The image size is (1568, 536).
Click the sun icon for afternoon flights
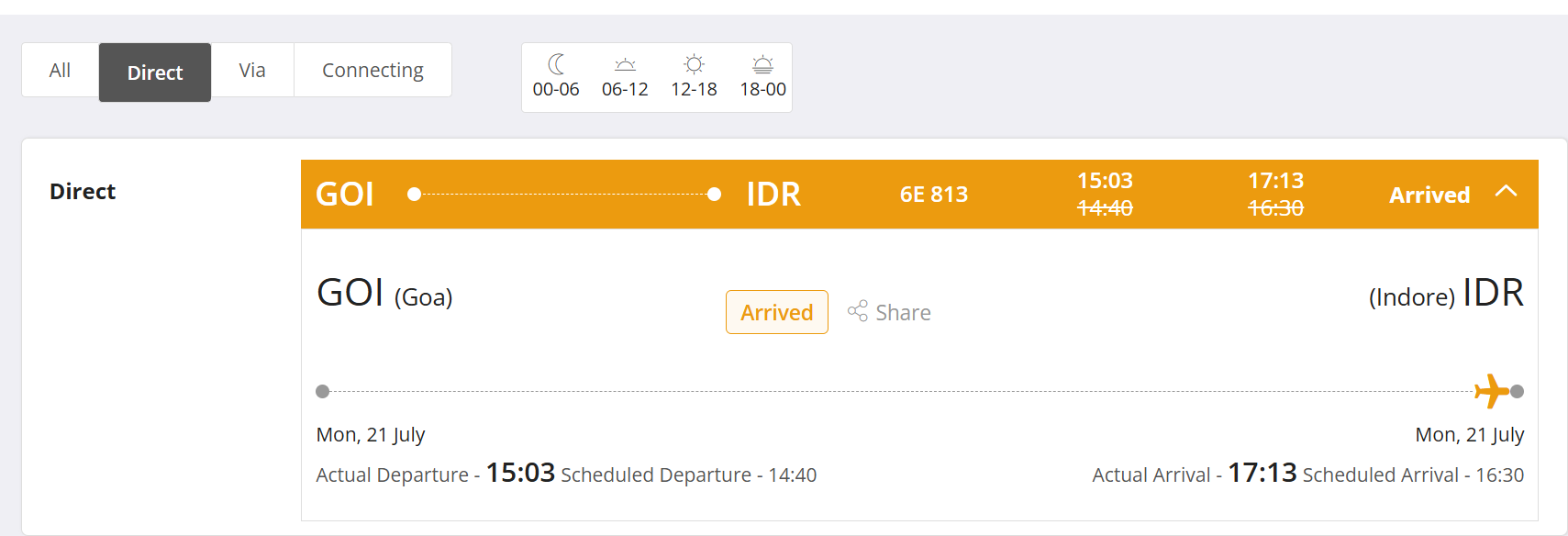point(694,64)
